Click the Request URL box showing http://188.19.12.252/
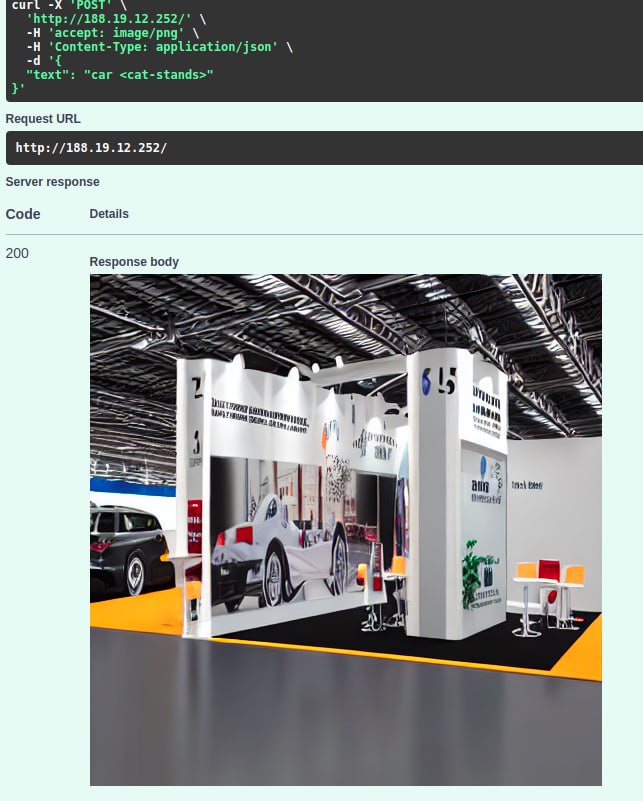Image resolution: width=643 pixels, height=801 pixels. (324, 148)
